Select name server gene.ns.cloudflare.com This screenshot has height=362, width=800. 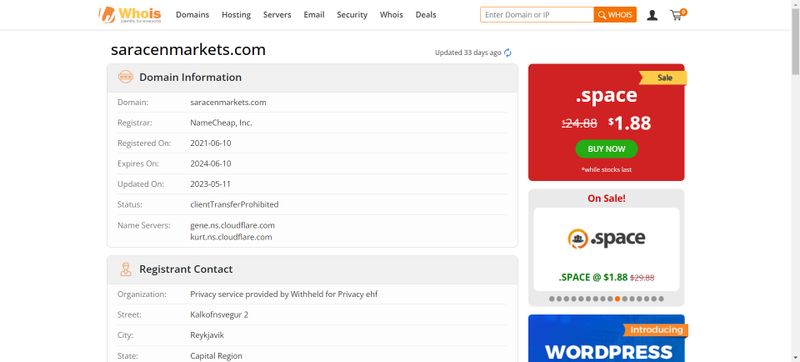coord(232,225)
